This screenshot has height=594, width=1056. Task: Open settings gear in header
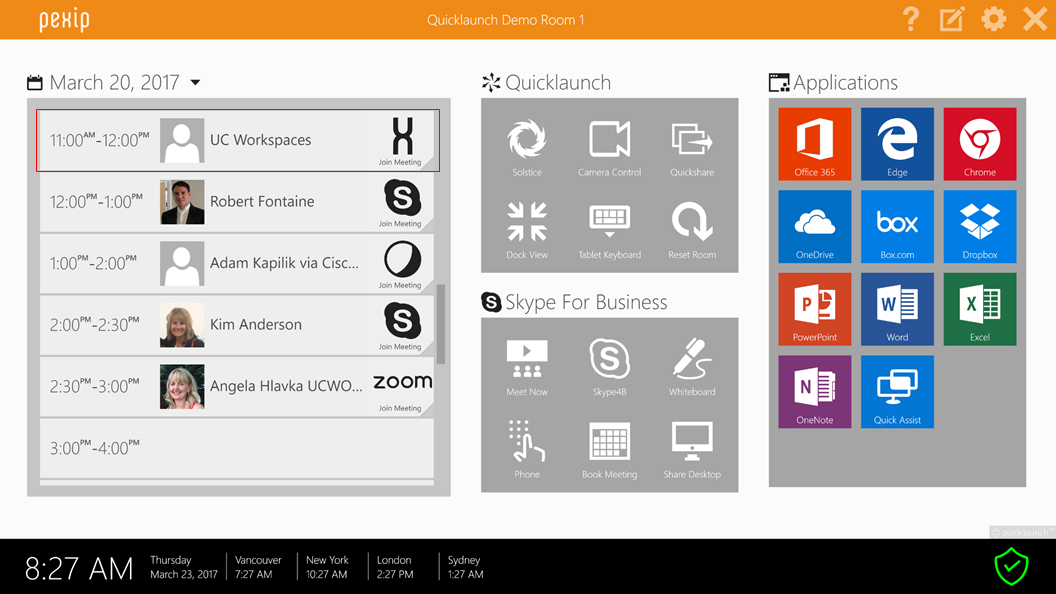[993, 19]
